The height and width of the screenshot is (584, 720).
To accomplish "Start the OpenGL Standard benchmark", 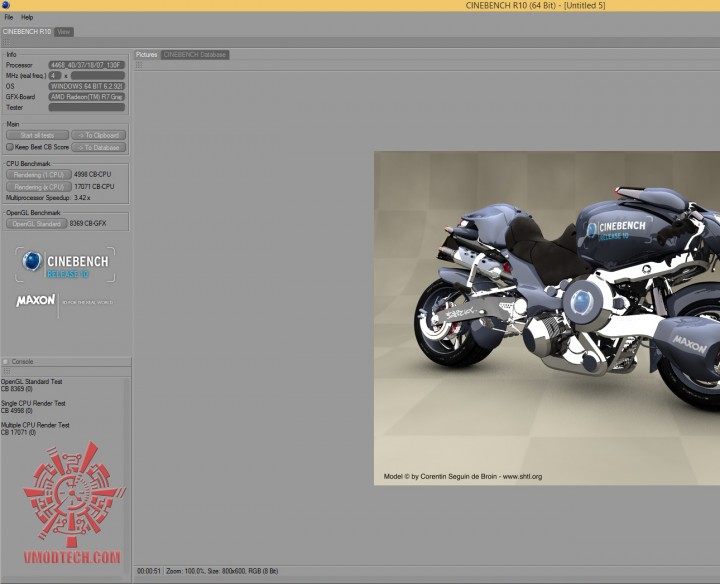I will pyautogui.click(x=37, y=224).
